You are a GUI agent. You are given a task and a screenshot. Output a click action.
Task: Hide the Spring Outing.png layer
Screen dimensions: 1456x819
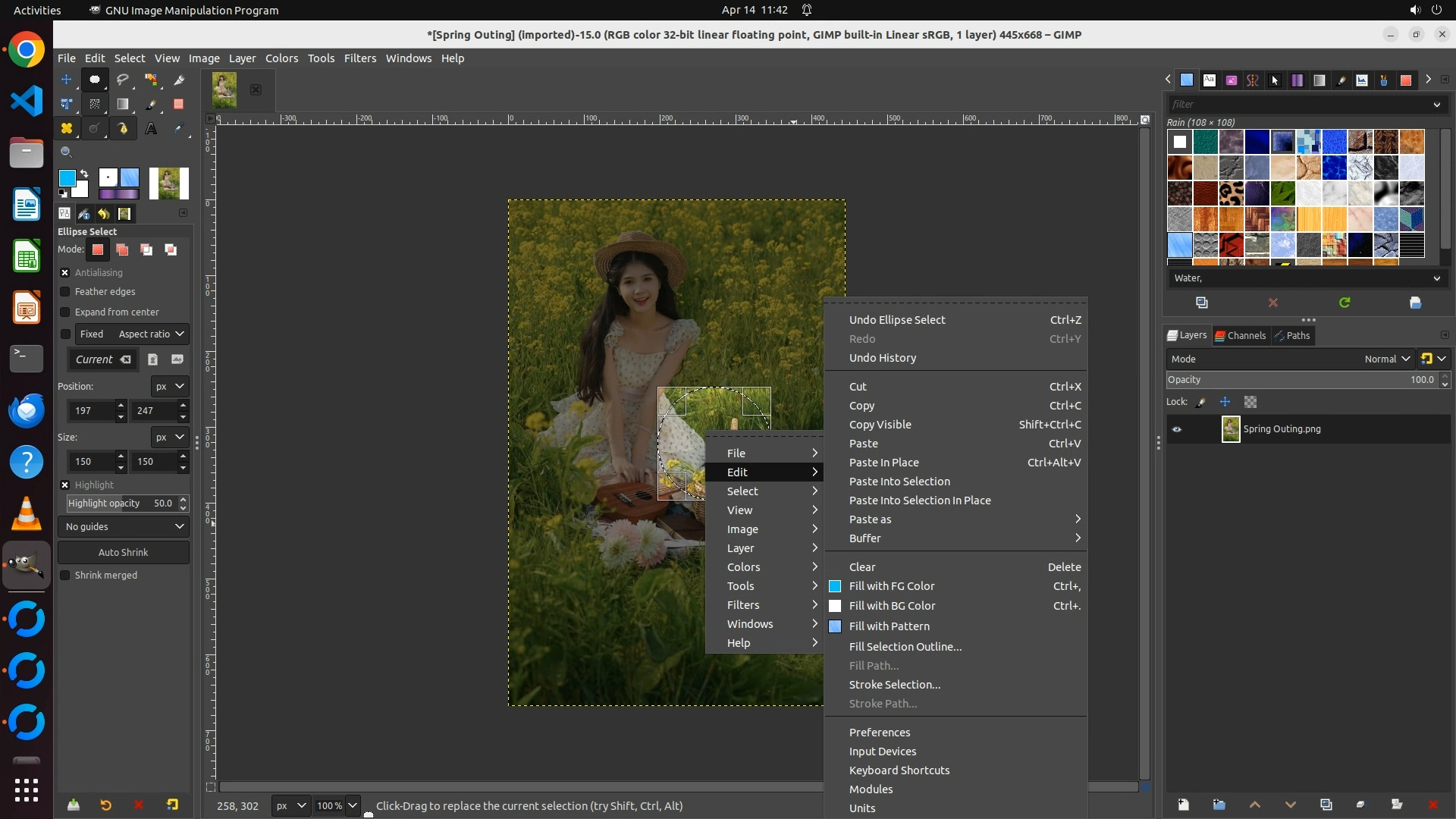1177,429
